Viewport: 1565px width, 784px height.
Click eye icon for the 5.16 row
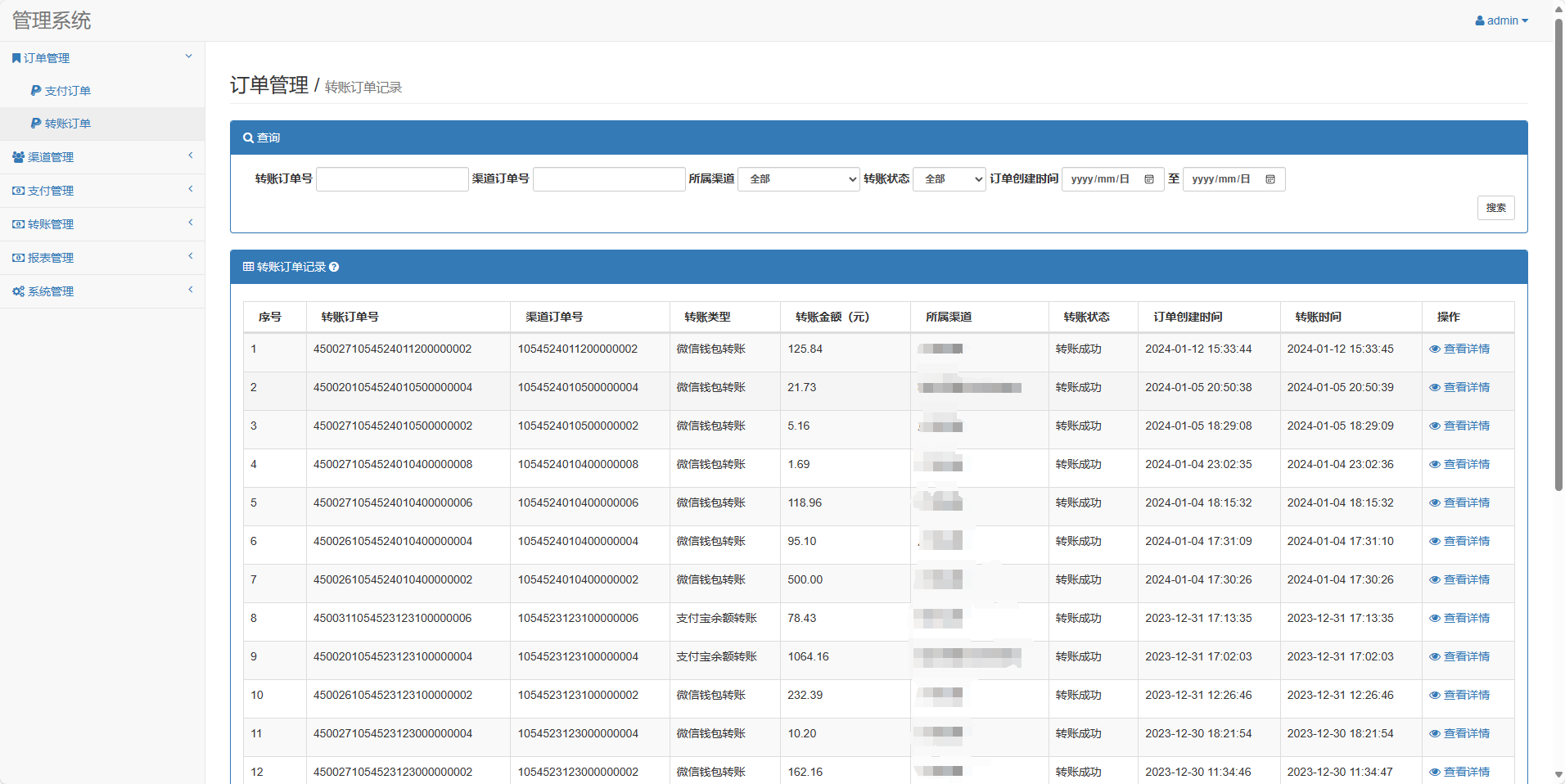click(x=1435, y=426)
